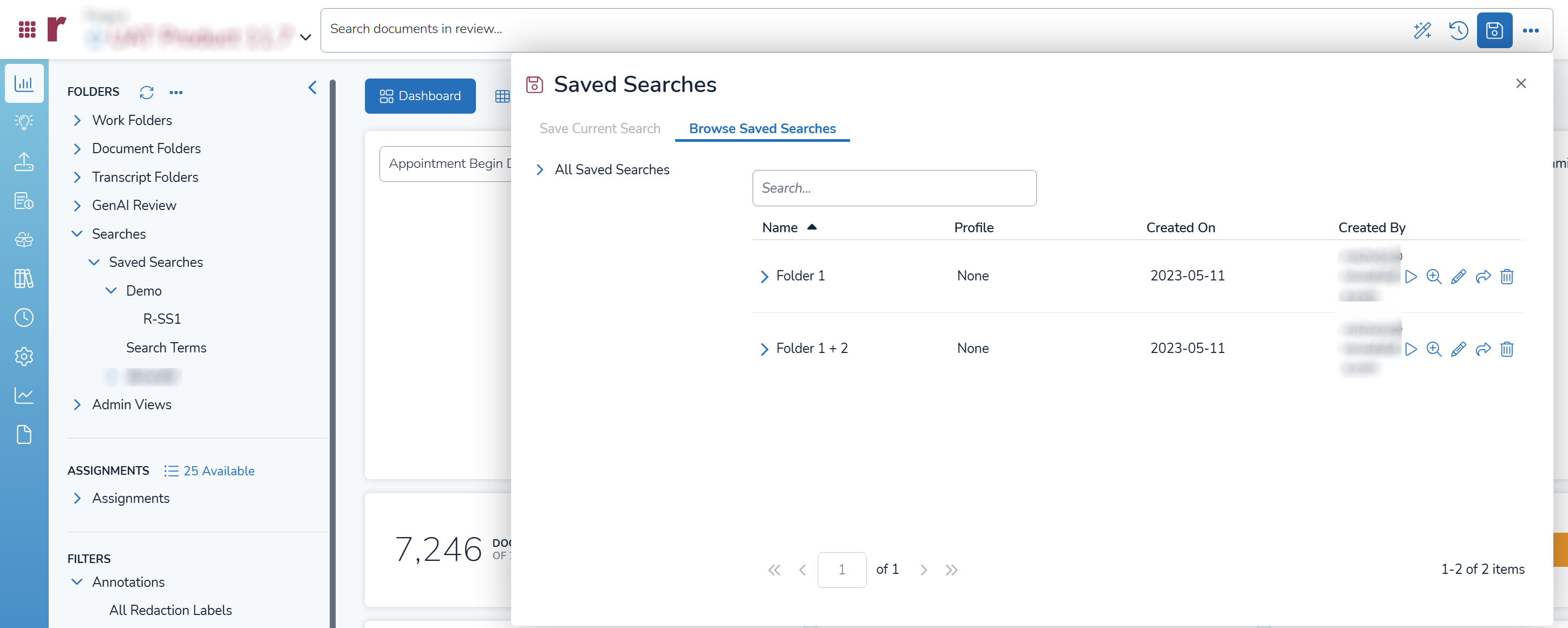The width and height of the screenshot is (1568, 628).
Task: Edit the Folder 1 saved search
Action: (1458, 277)
